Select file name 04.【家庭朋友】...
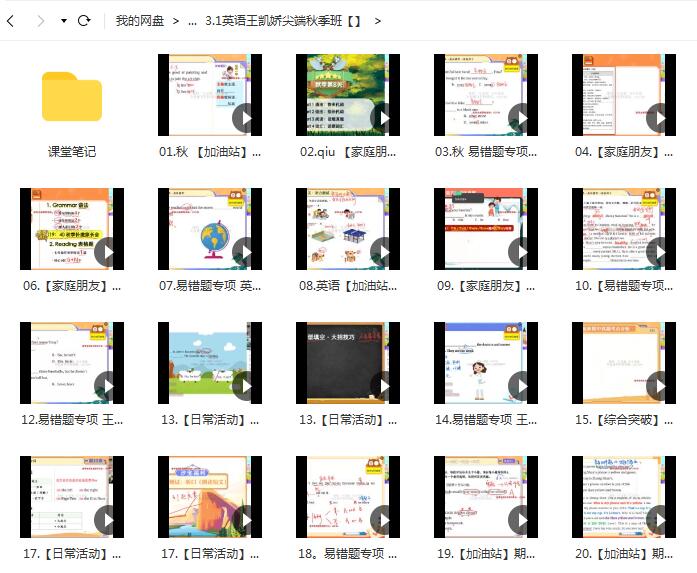 (624, 152)
